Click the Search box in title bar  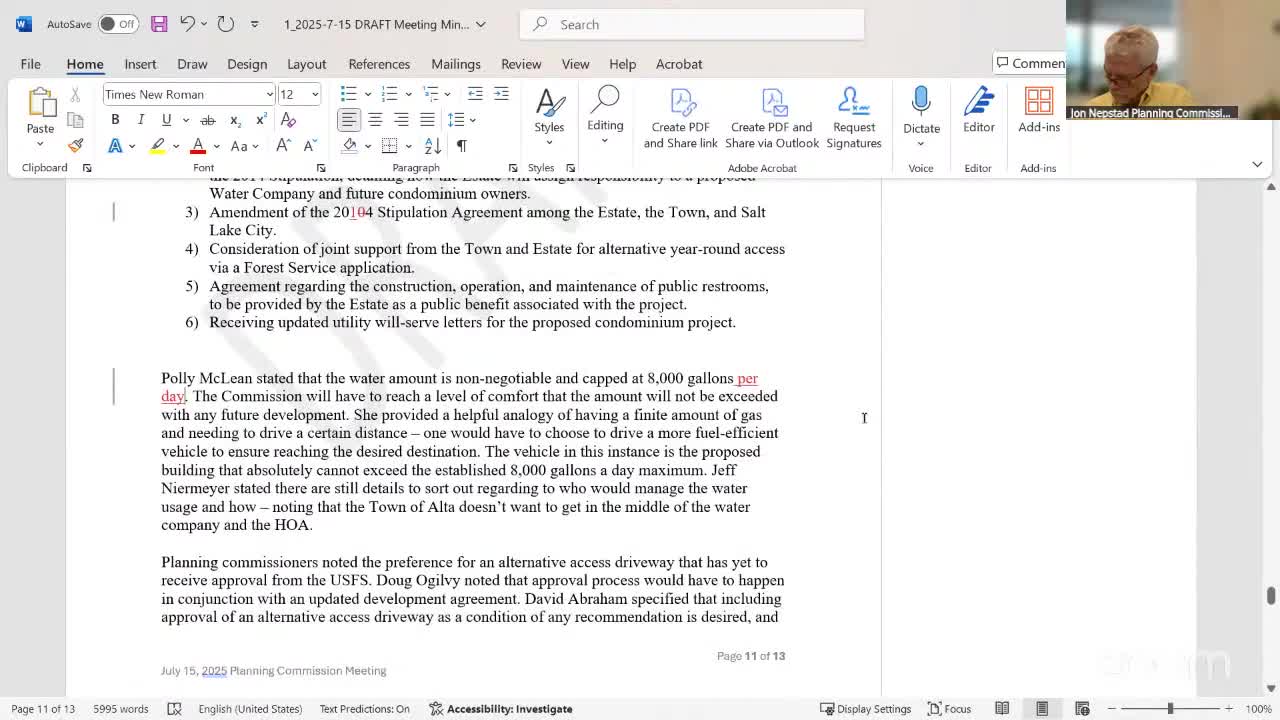point(692,24)
